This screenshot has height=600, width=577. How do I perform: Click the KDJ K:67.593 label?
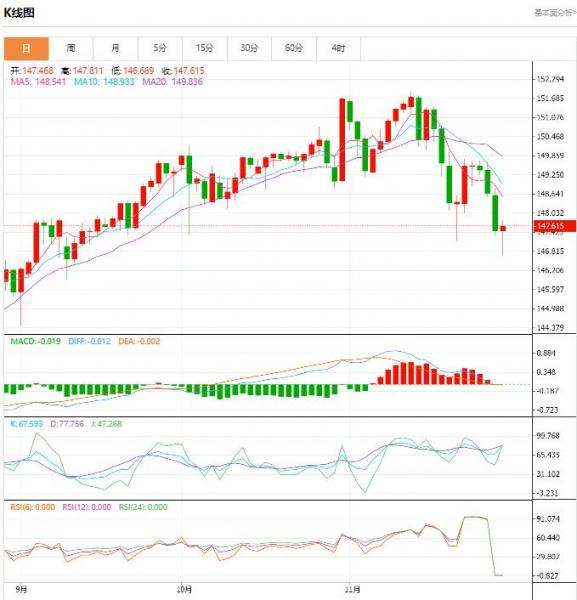tap(26, 424)
